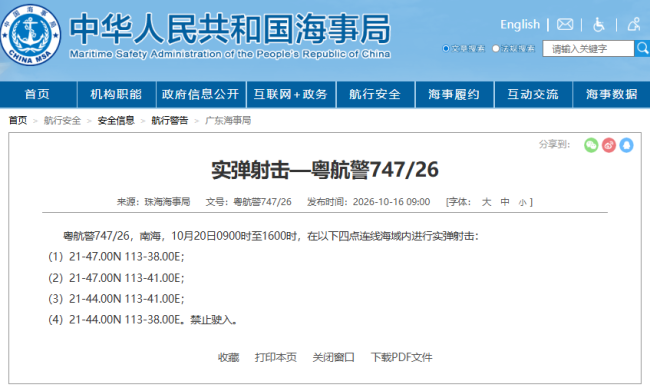
Task: Open the 互动交流 navigation tab
Action: pos(533,95)
